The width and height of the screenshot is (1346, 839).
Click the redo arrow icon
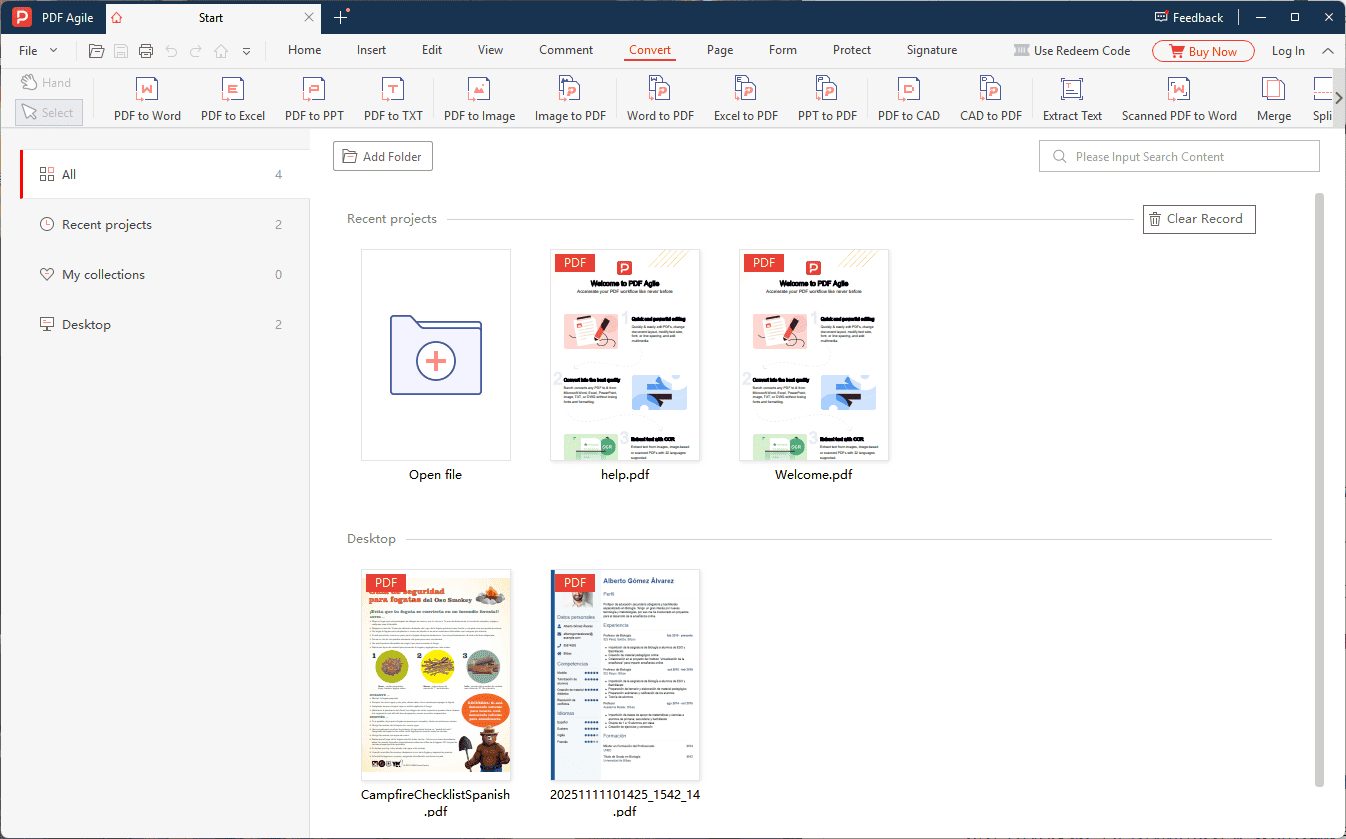196,51
